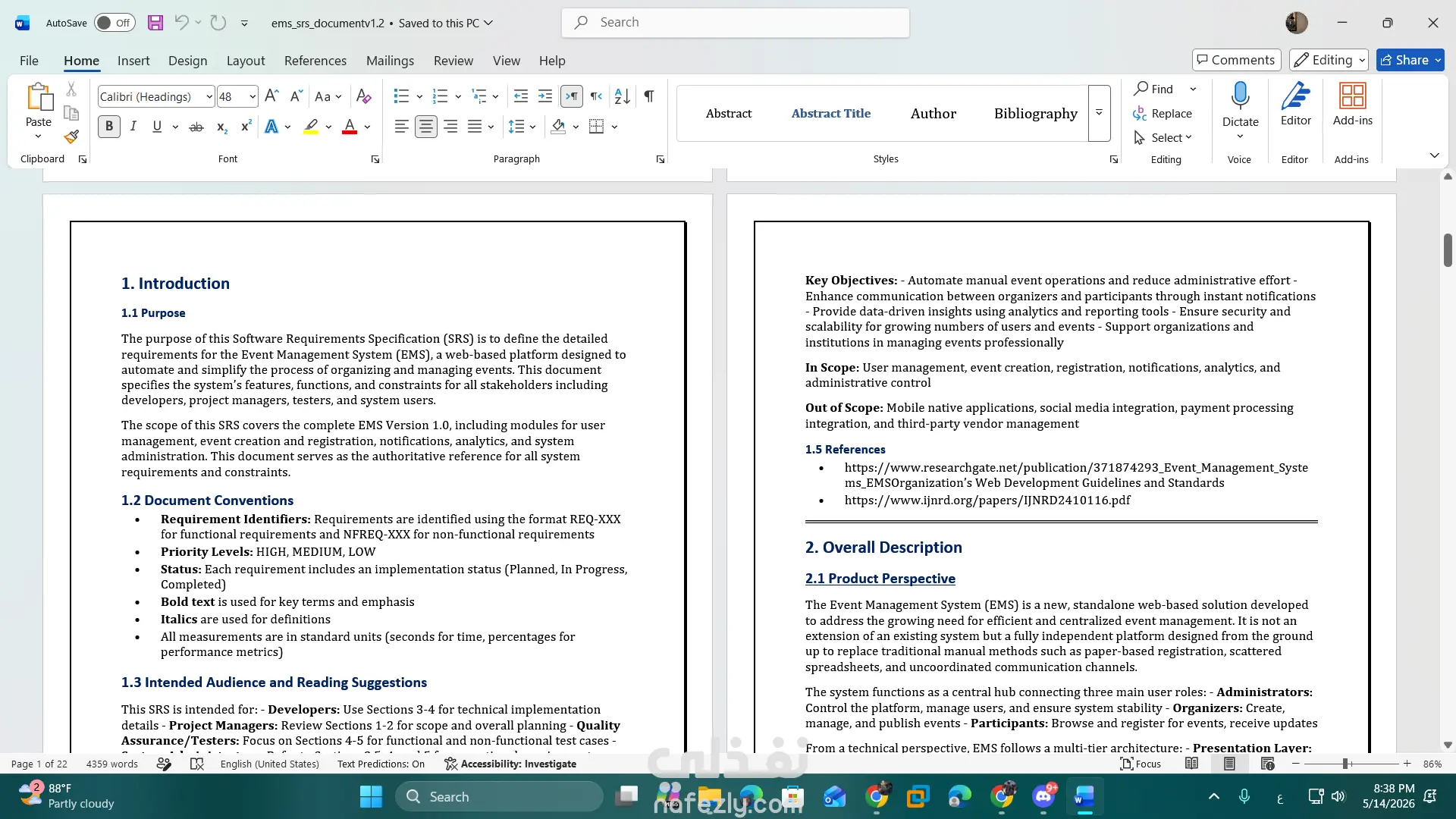This screenshot has width=1456, height=819.
Task: Click the document search box
Action: tap(736, 23)
